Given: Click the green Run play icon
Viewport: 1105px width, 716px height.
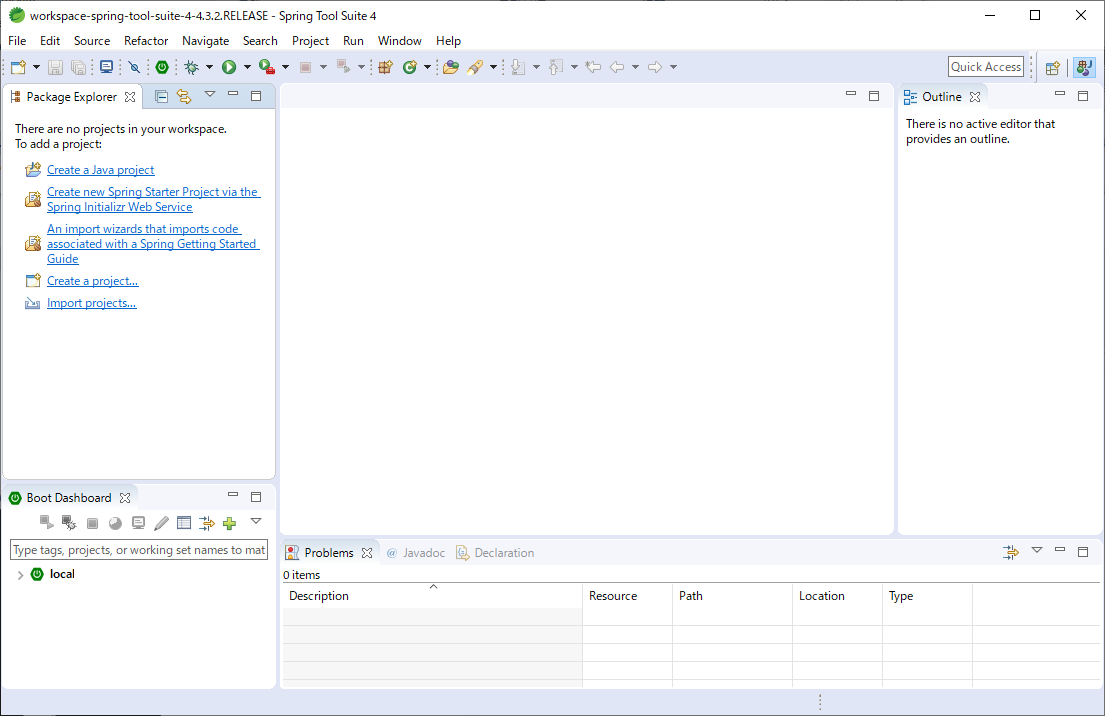Looking at the screenshot, I should pos(229,67).
